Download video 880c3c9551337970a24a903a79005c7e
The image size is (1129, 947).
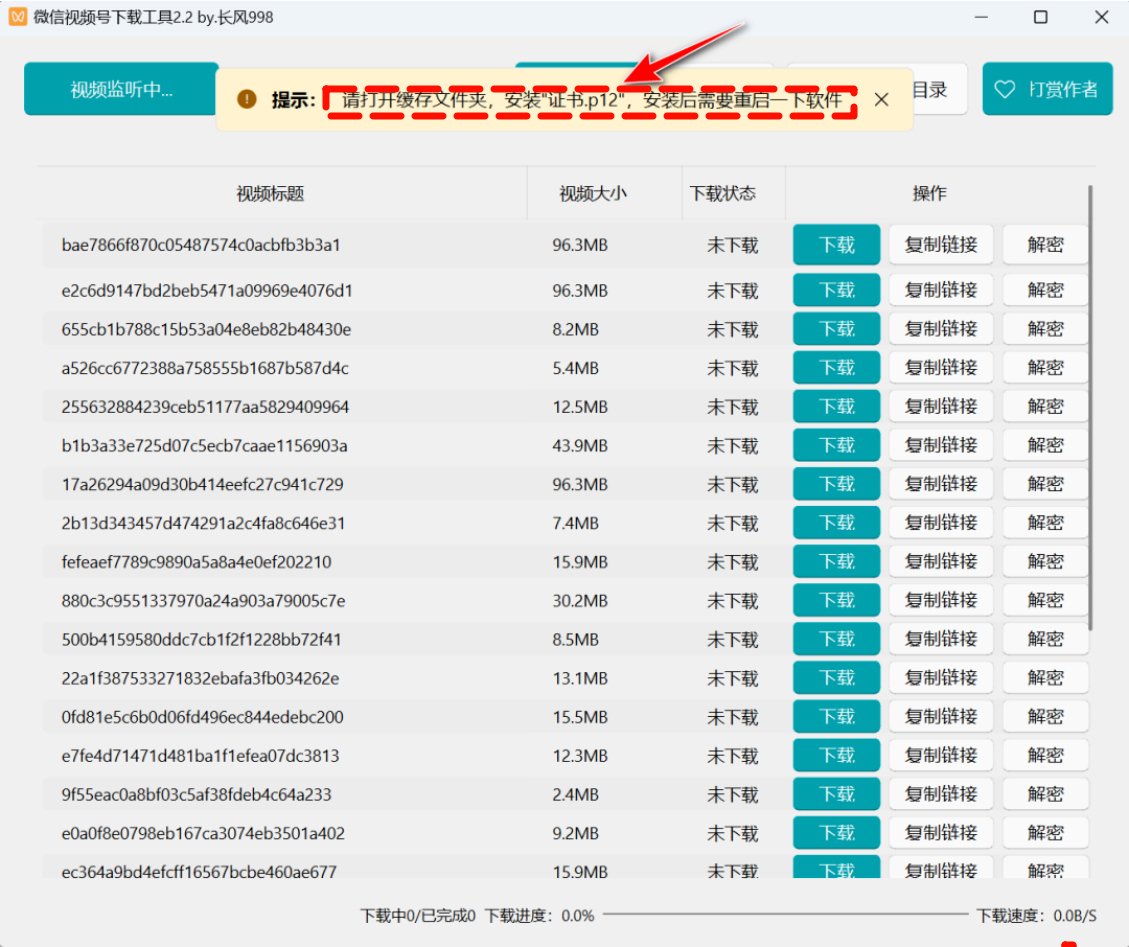tap(837, 601)
